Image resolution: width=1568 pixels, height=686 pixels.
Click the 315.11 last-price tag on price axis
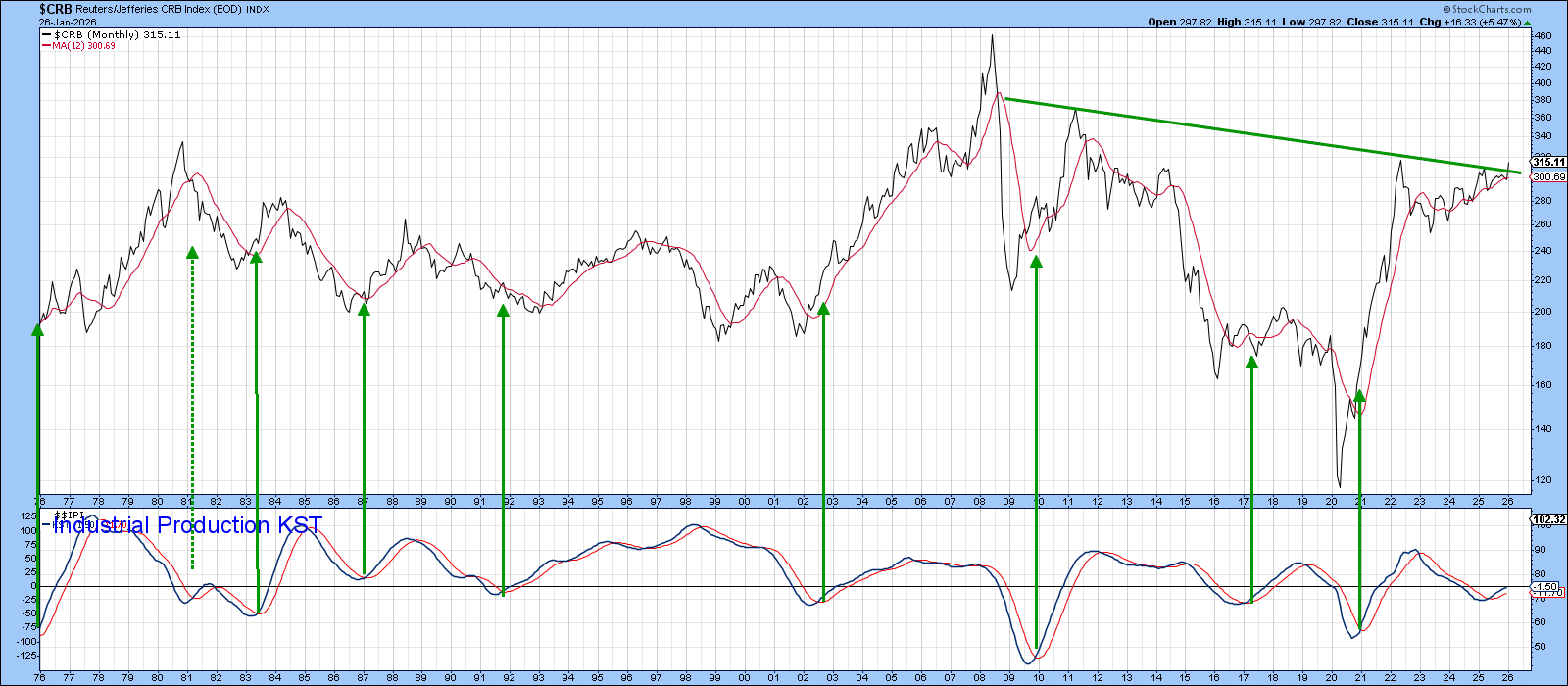point(1549,163)
